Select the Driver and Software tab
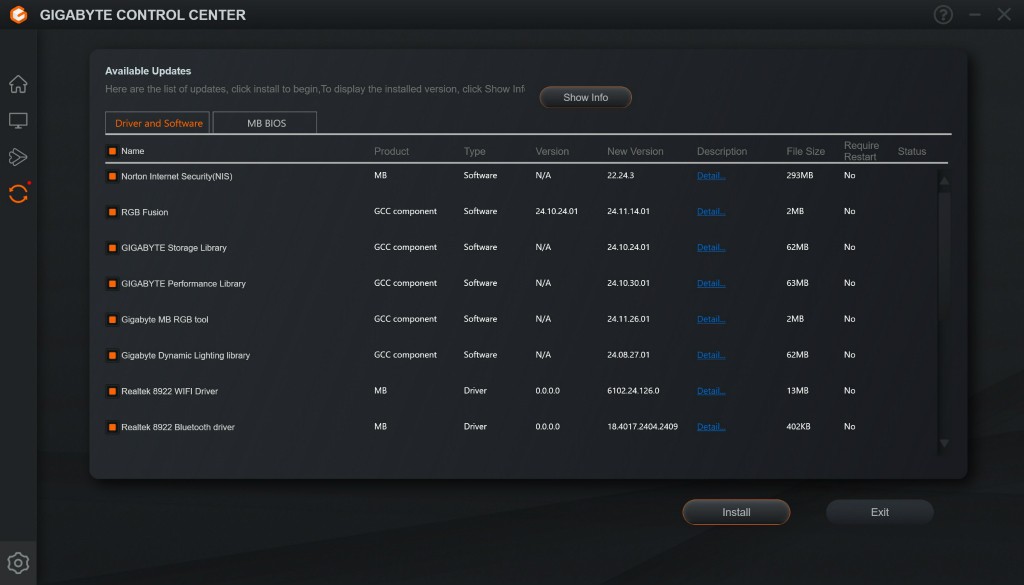Viewport: 1024px width, 585px height. coord(159,123)
